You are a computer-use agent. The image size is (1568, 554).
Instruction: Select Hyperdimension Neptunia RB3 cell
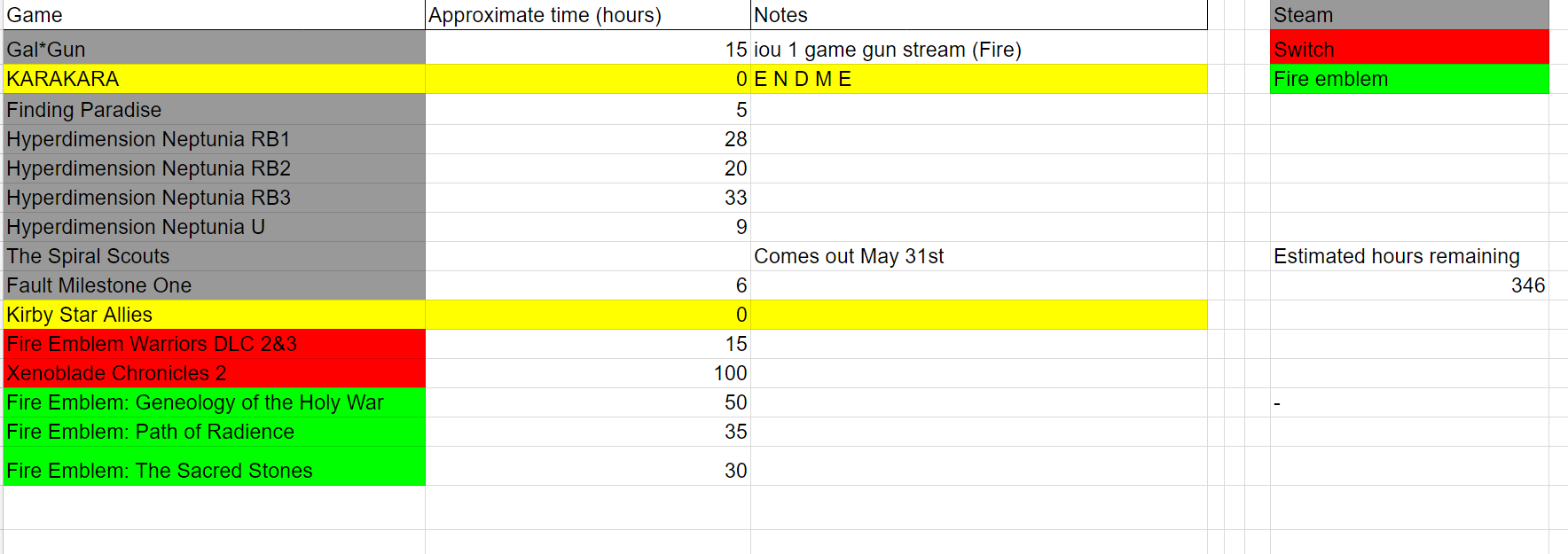tap(214, 198)
